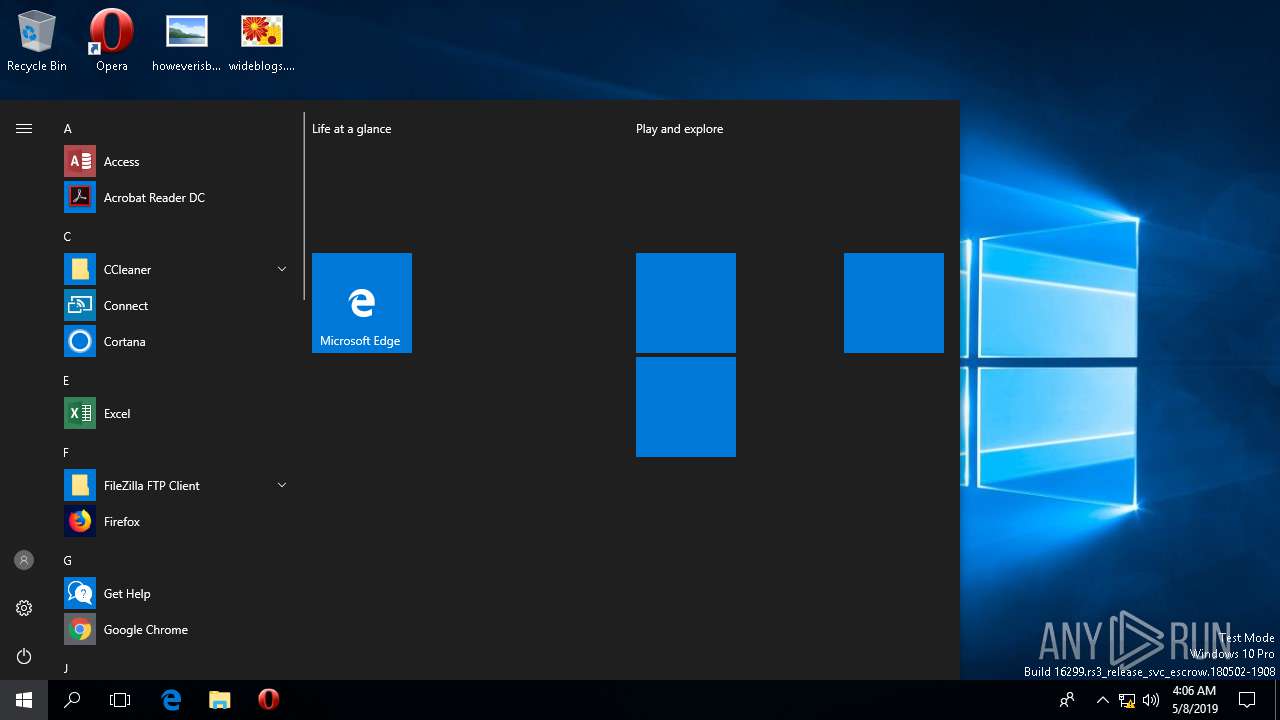Open the Microsoft Edge tile
This screenshot has width=1280, height=720.
(x=362, y=303)
